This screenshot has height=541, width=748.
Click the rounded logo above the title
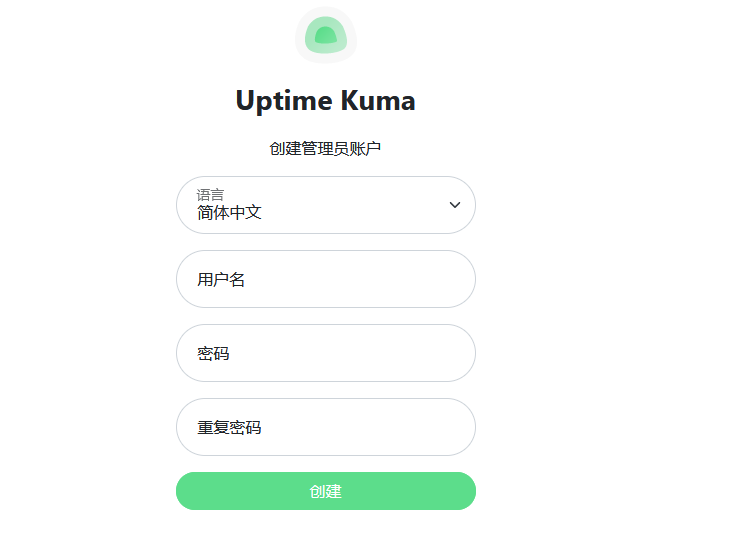(x=325, y=36)
